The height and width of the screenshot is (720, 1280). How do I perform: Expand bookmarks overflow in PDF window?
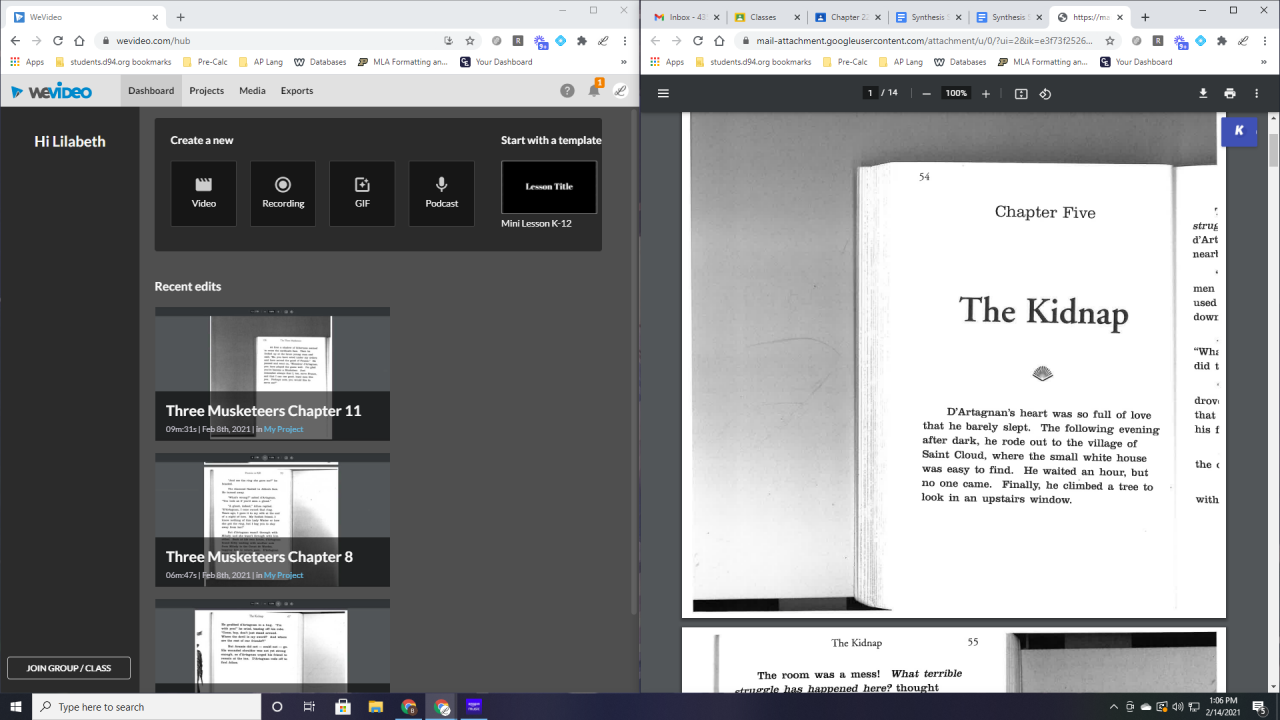click(1264, 62)
